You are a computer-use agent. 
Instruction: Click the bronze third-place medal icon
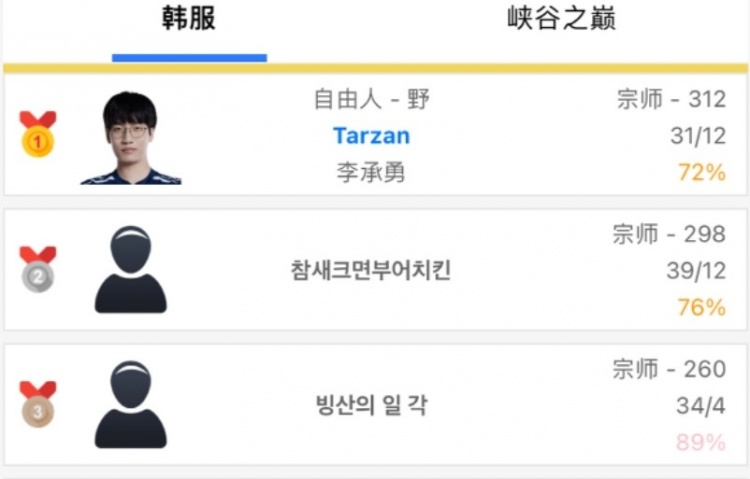pyautogui.click(x=38, y=404)
